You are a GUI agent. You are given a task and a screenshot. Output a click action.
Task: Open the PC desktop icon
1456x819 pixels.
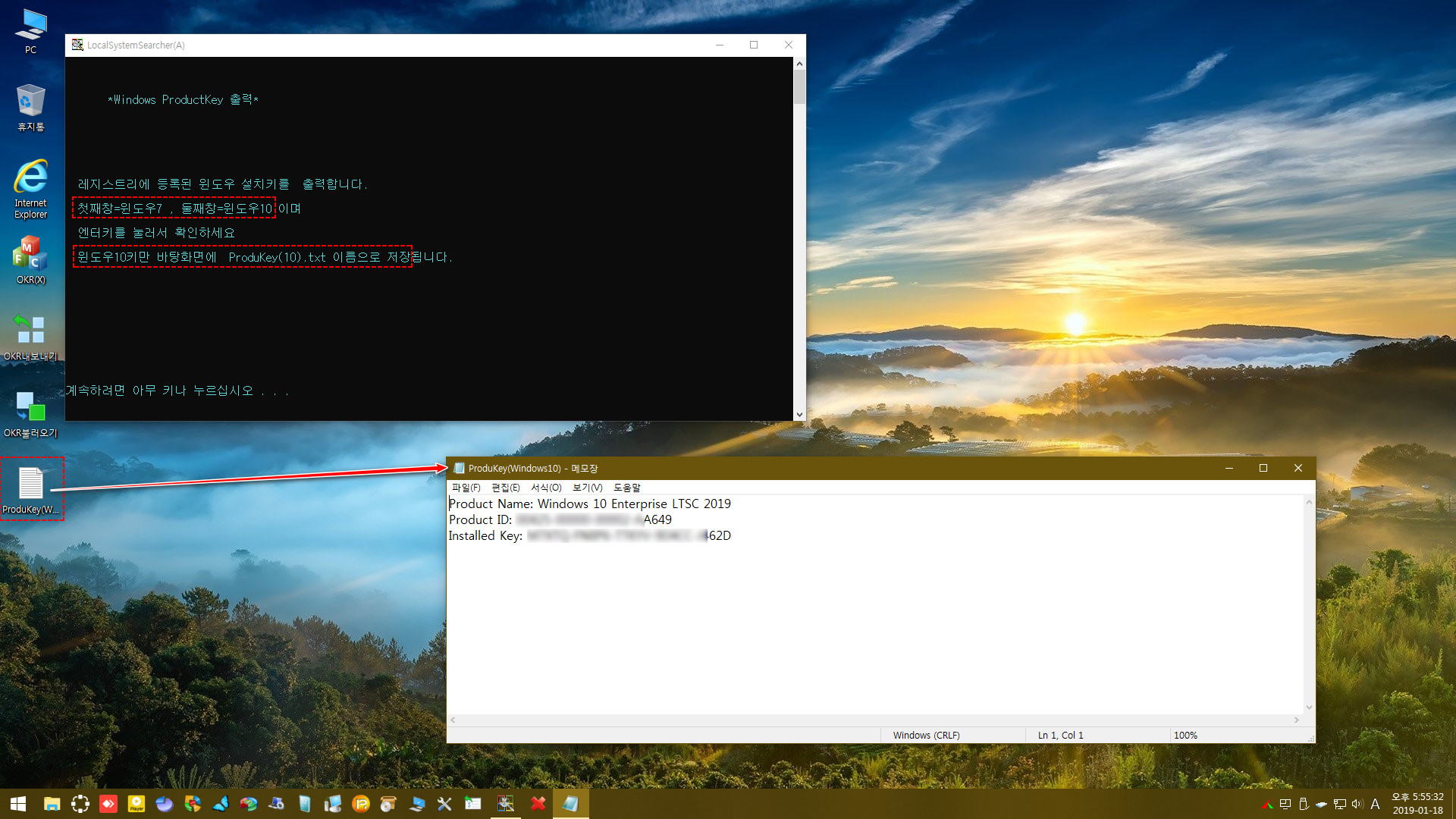[30, 30]
